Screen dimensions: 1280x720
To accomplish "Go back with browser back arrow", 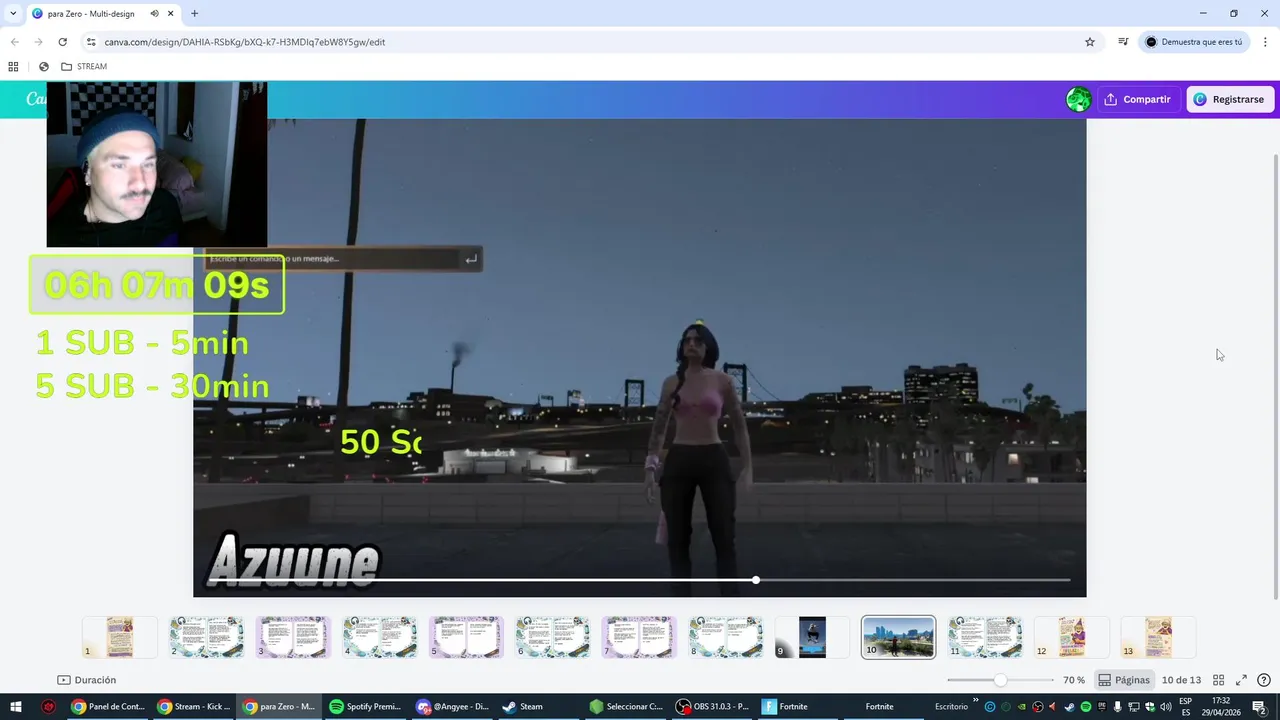I will (x=14, y=42).
